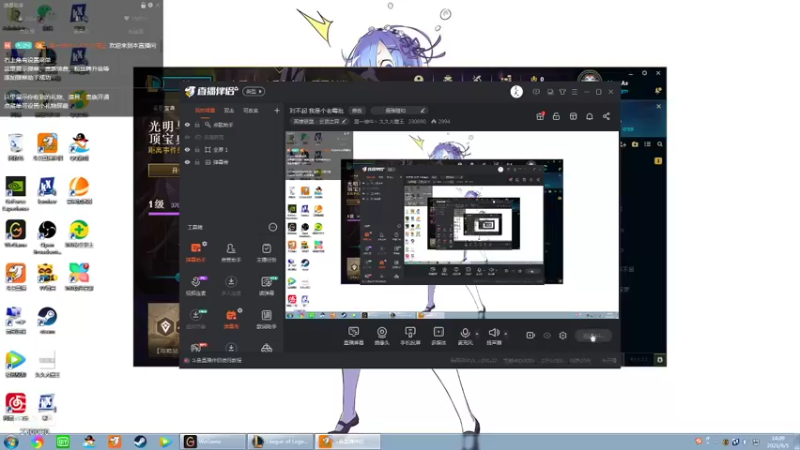Open the 弹幕助手 tool in the toolbox

pyautogui.click(x=196, y=253)
